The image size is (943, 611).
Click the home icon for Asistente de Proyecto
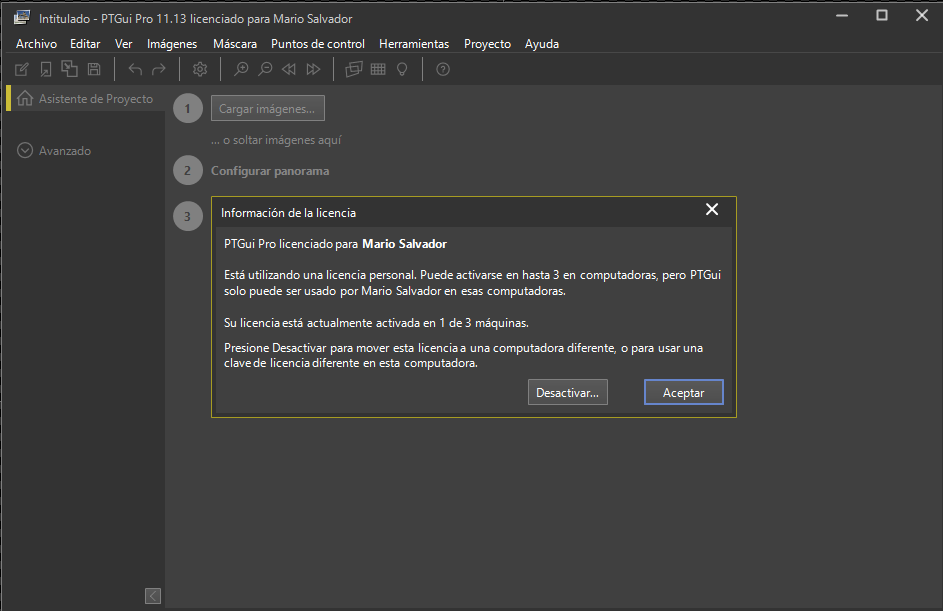coord(25,98)
